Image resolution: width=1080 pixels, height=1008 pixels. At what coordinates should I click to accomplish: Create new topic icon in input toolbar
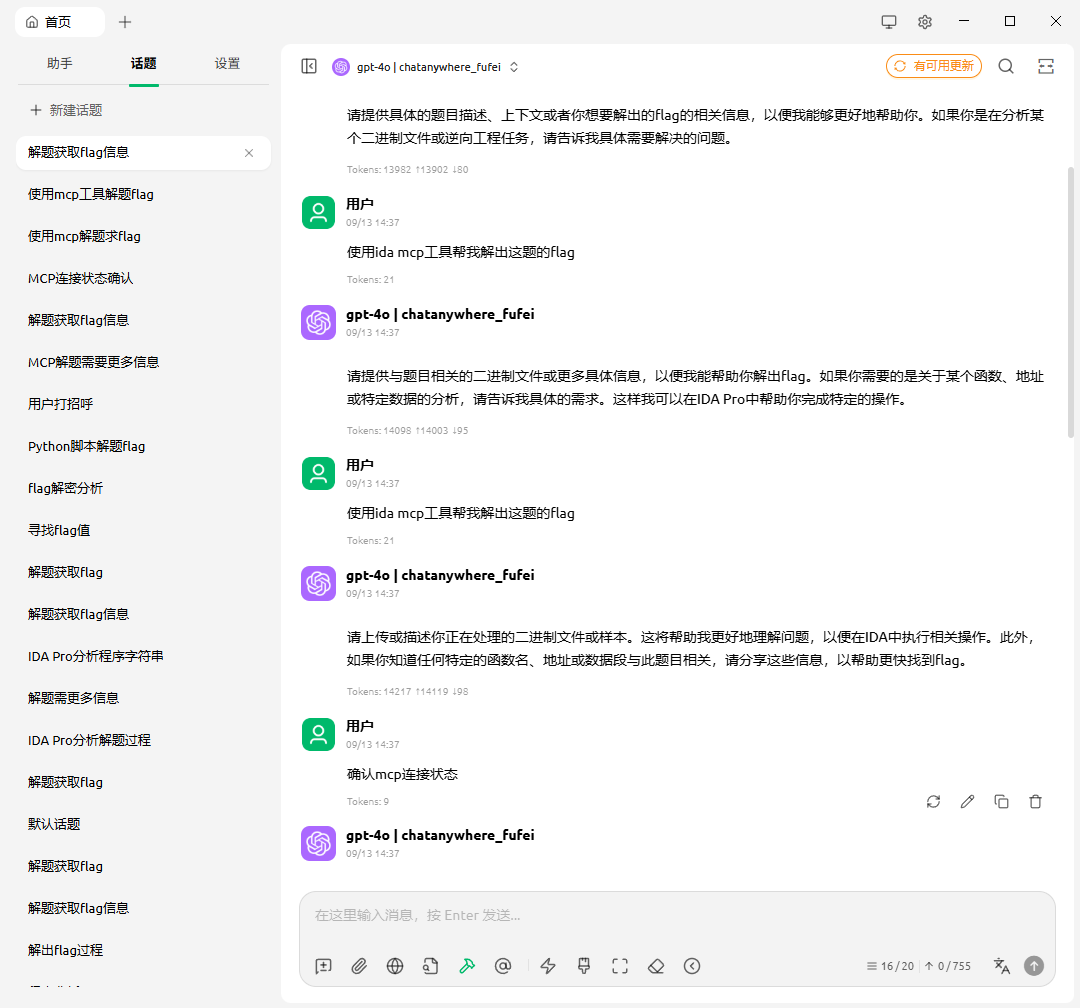click(x=323, y=966)
